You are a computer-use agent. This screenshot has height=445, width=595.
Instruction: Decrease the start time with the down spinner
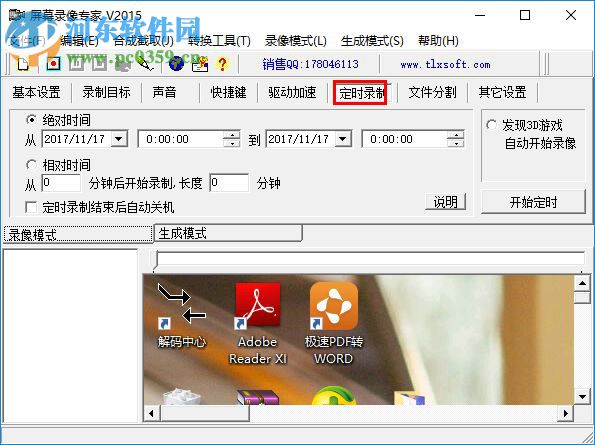[x=231, y=143]
